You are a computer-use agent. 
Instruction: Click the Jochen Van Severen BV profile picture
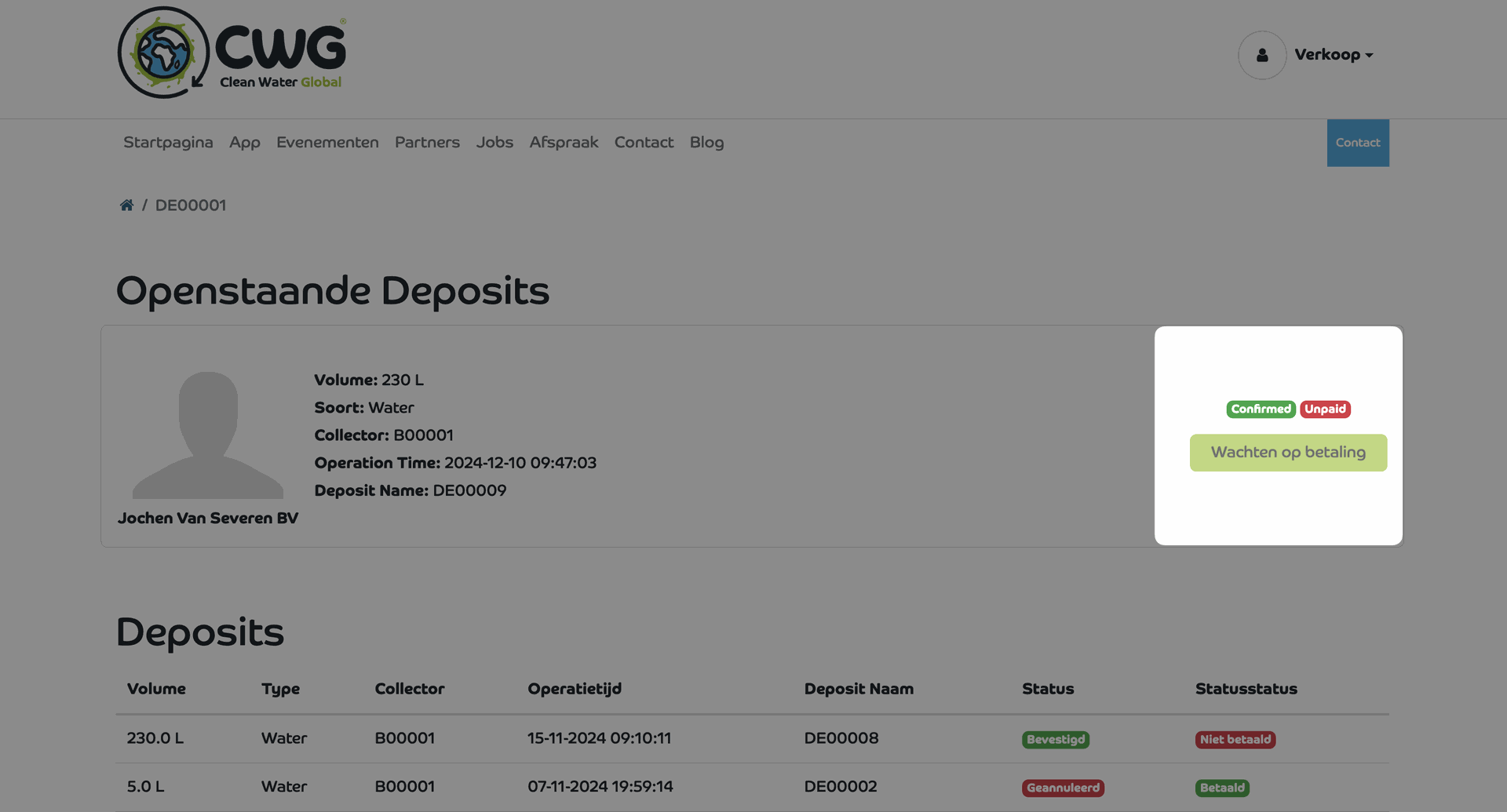tap(208, 435)
